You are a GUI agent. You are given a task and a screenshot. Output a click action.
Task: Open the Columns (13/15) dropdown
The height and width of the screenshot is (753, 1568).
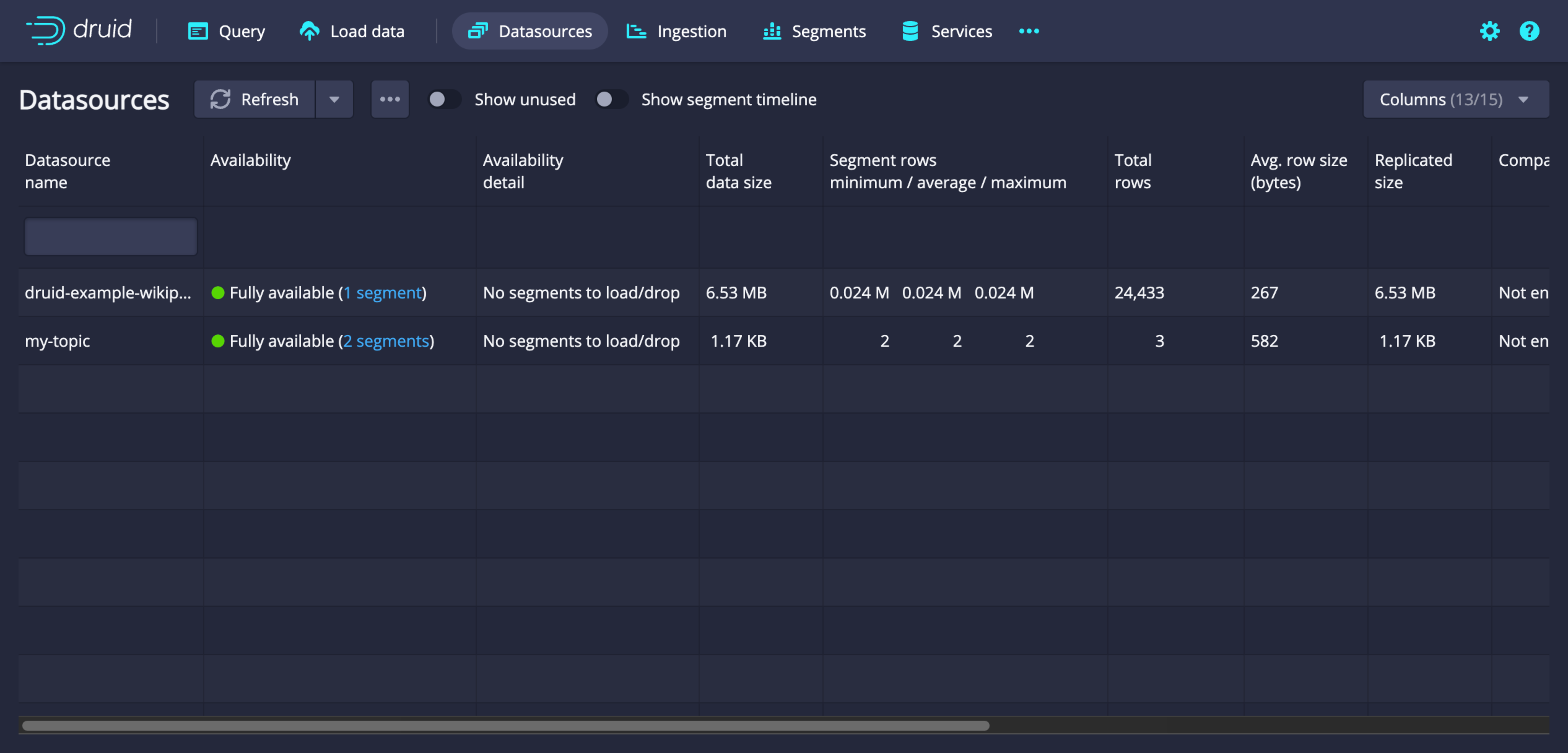click(x=1455, y=99)
